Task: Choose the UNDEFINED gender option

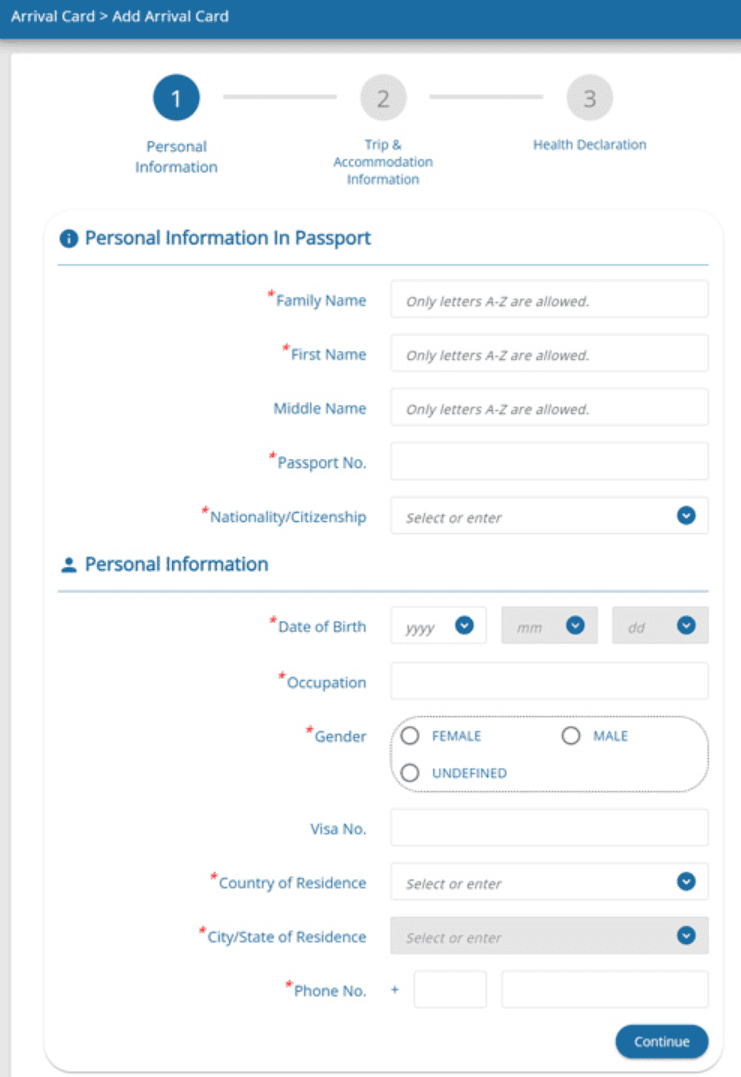Action: (x=409, y=772)
